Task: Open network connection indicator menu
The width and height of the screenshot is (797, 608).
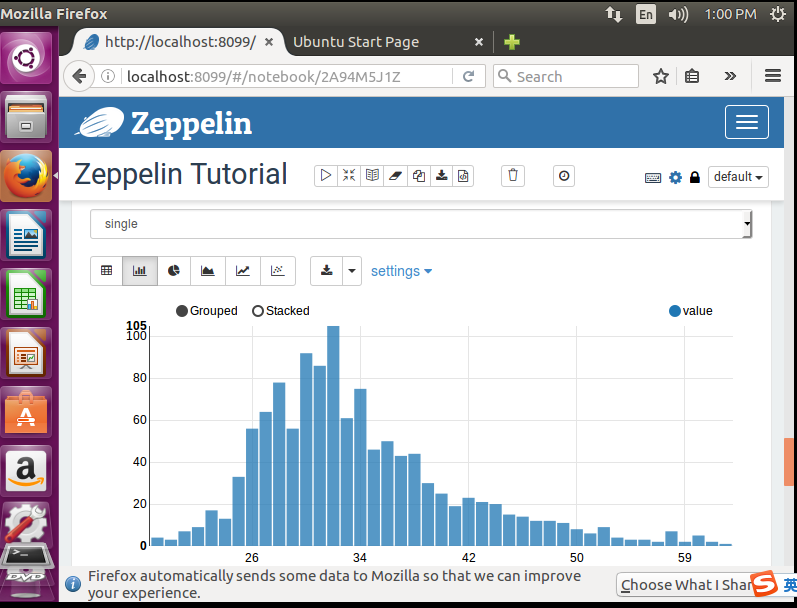Action: tap(614, 14)
